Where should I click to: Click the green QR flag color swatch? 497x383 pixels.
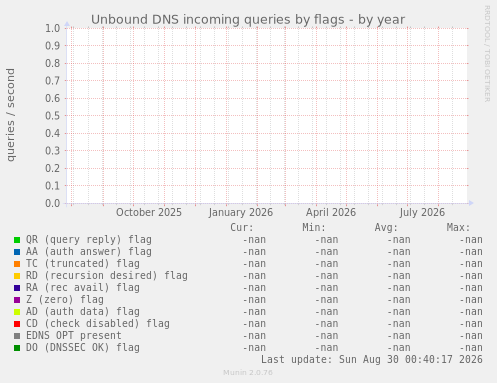tap(17, 240)
